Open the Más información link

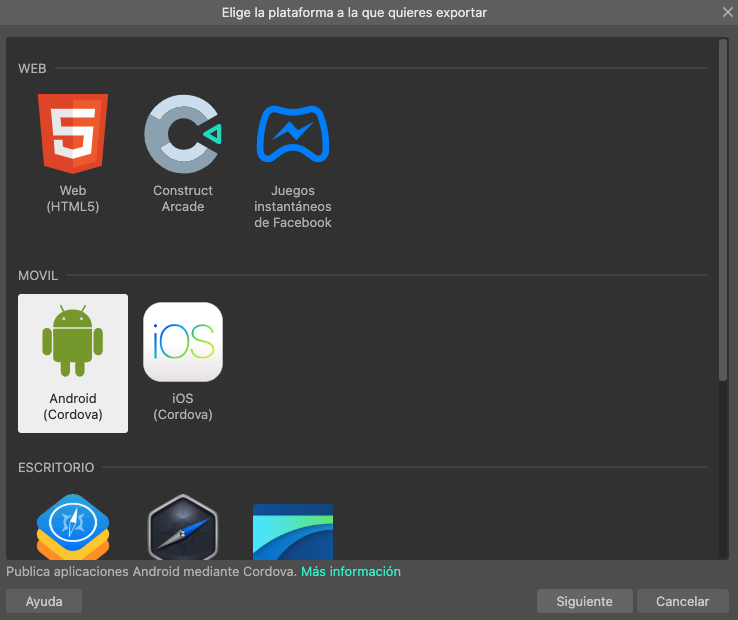(351, 572)
